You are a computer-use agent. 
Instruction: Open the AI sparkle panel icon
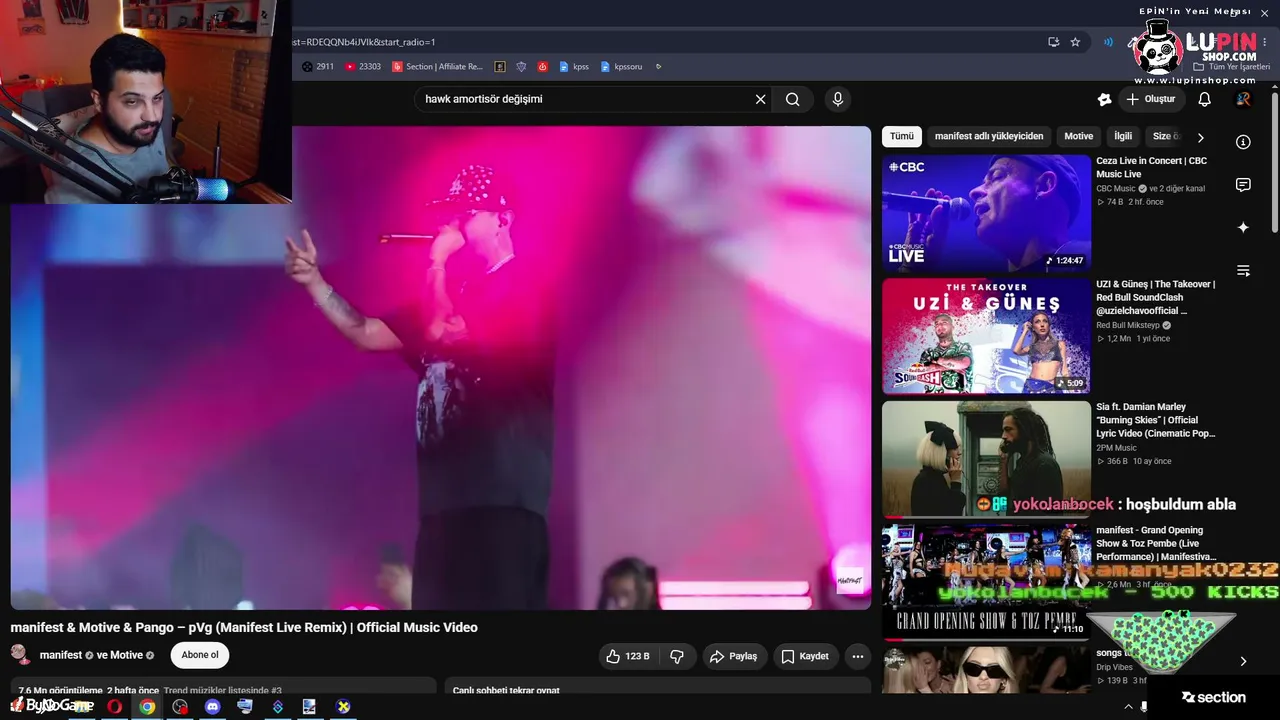(1243, 228)
